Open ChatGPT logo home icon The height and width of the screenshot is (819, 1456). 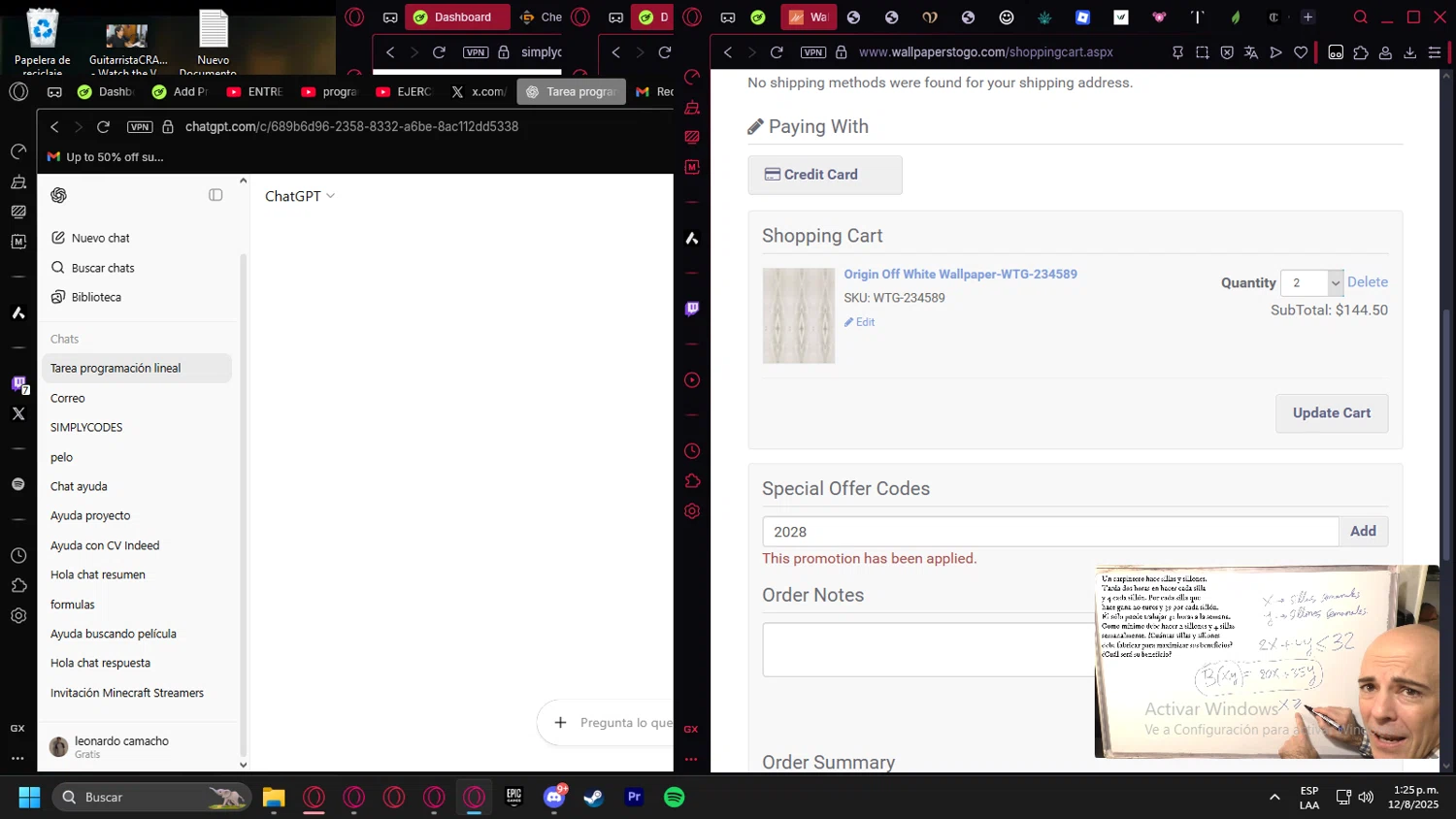[58, 195]
